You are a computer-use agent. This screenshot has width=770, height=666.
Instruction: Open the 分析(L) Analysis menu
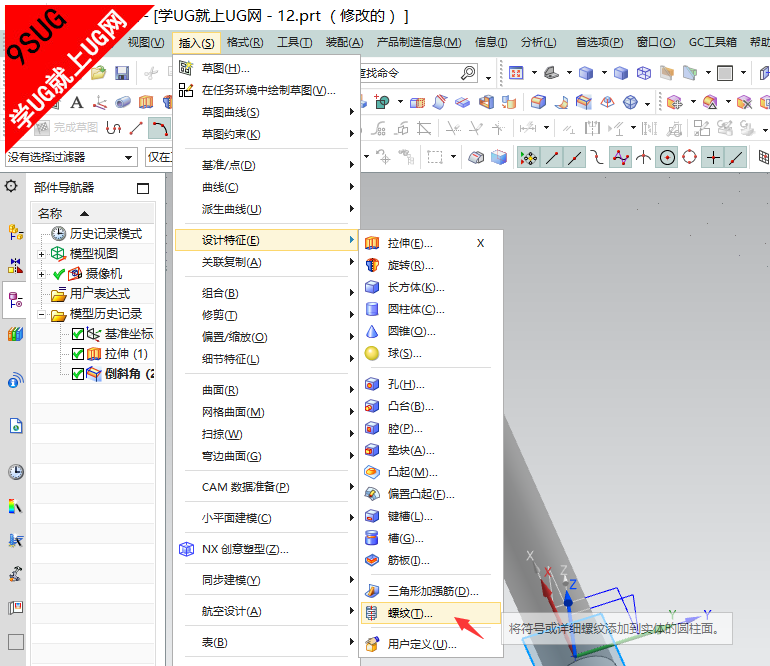[539, 42]
